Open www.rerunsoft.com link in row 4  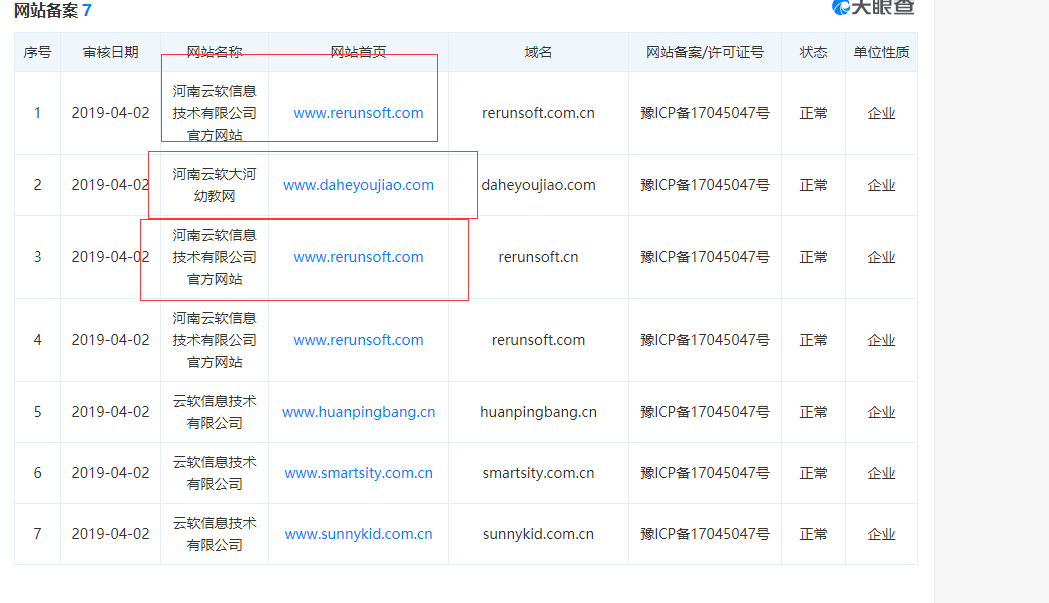point(358,340)
